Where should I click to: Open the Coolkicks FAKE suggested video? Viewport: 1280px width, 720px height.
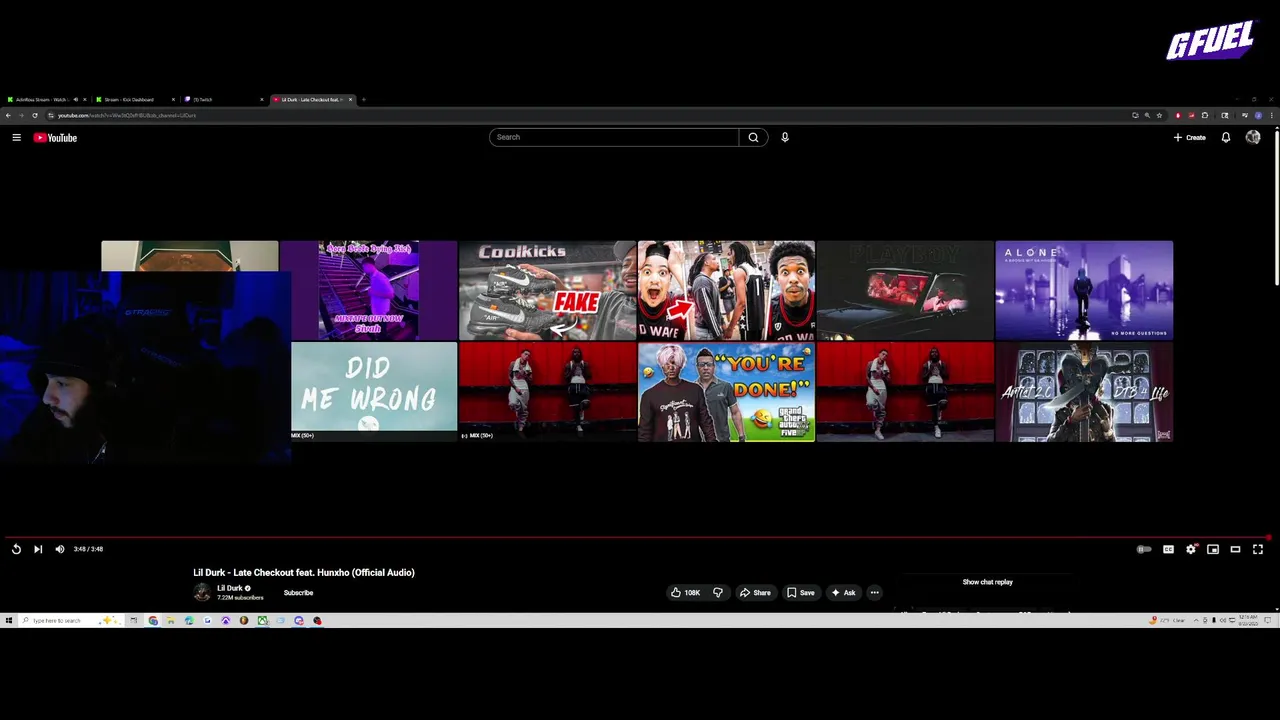pos(547,290)
